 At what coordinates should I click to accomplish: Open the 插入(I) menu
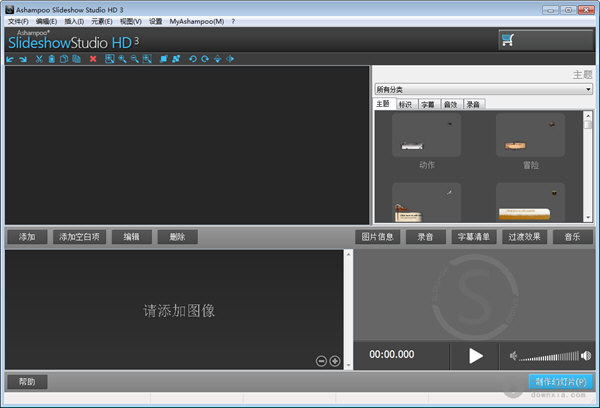74,21
